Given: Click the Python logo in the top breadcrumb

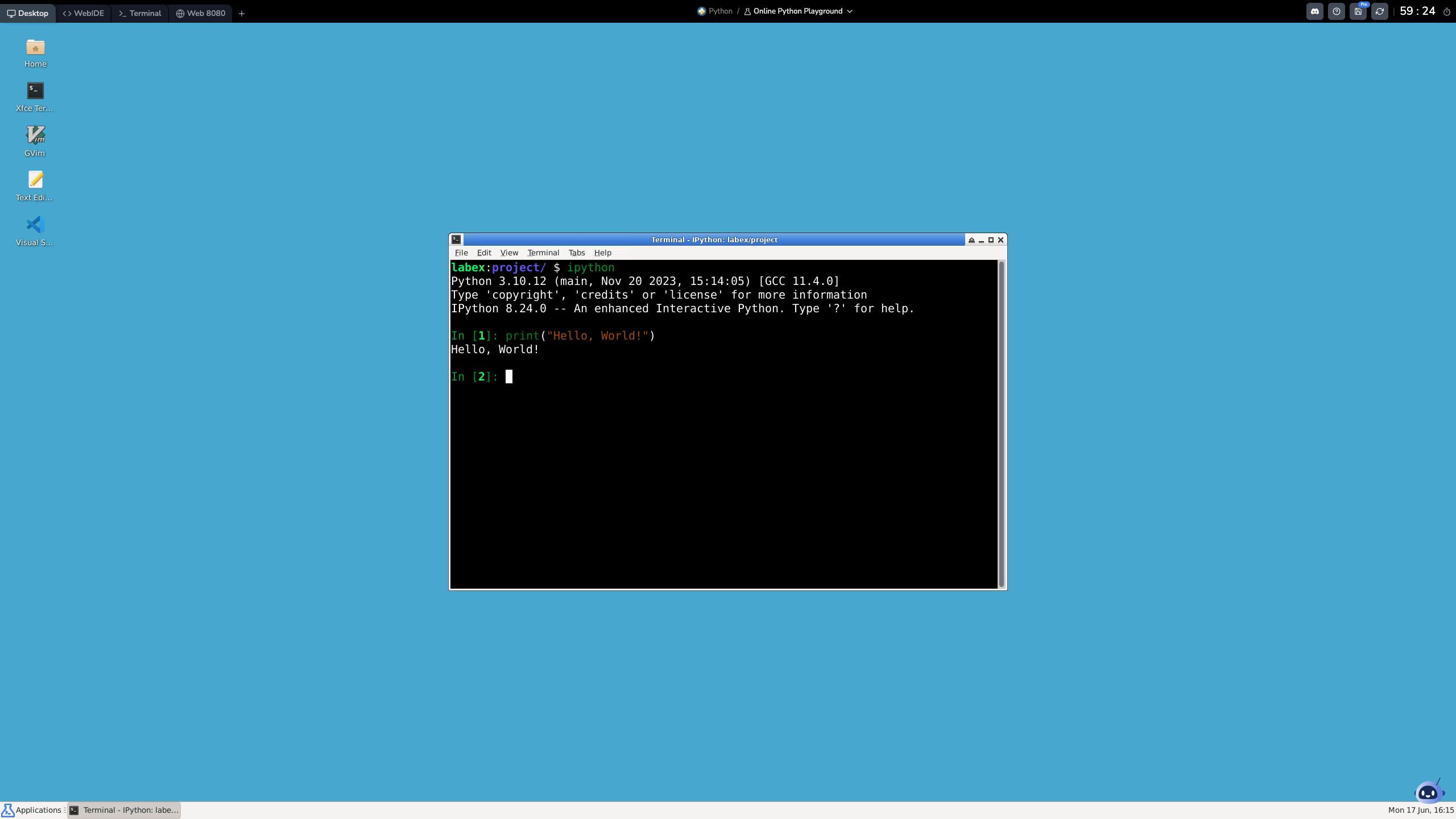Looking at the screenshot, I should [700, 11].
